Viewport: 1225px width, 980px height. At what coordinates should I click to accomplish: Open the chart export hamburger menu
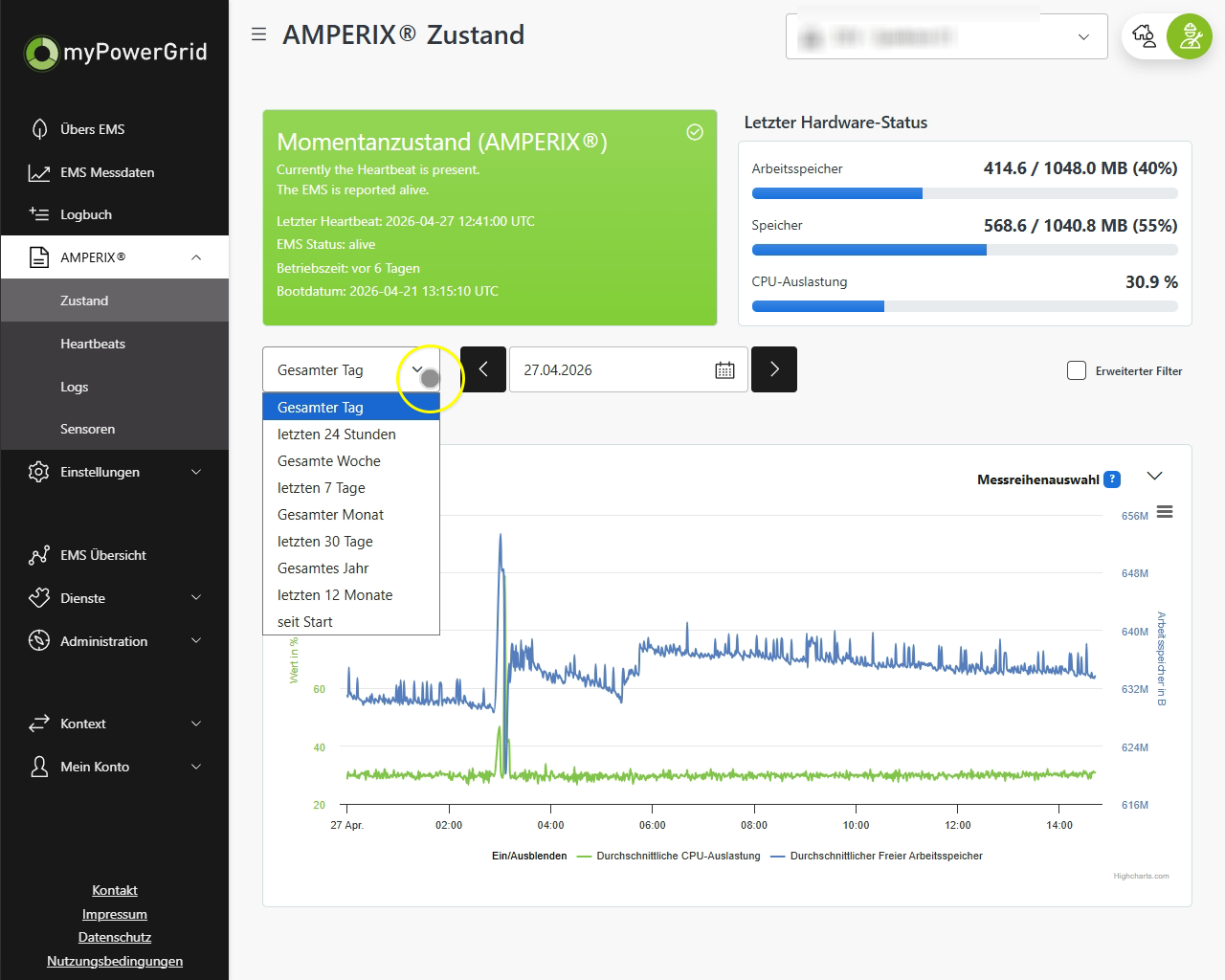pos(1165,512)
